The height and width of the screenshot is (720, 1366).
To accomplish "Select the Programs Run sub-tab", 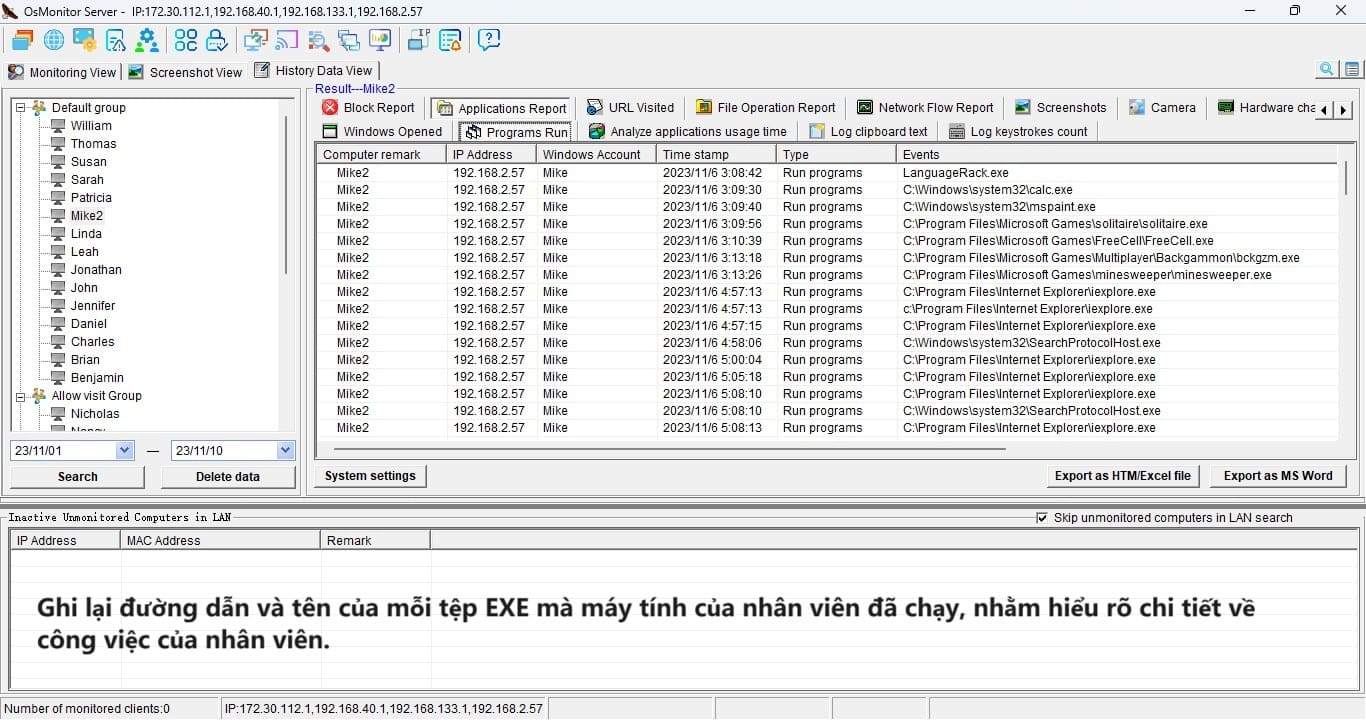I will click(515, 132).
